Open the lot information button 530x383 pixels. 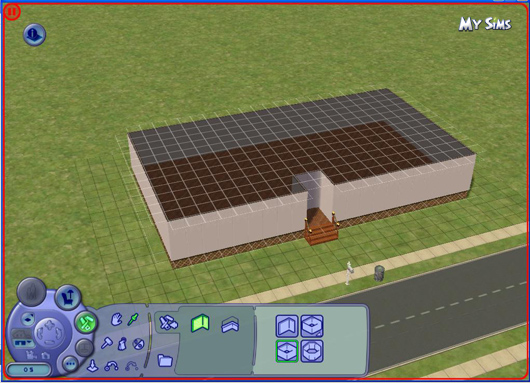(x=34, y=34)
